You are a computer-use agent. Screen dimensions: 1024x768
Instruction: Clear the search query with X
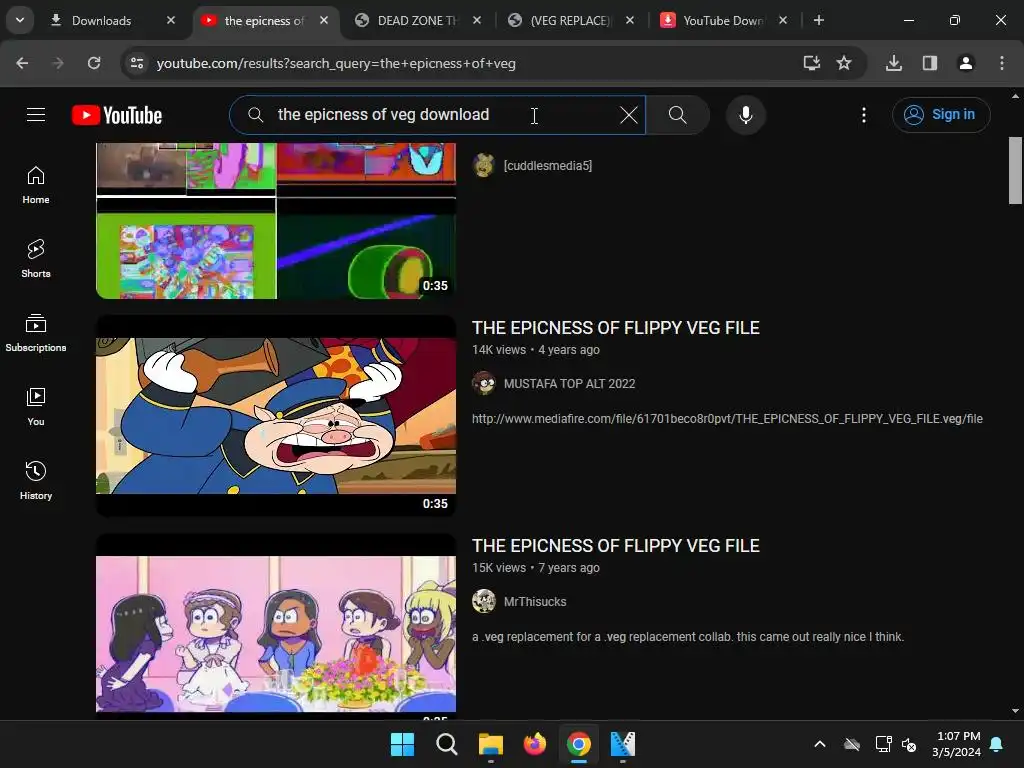(628, 115)
